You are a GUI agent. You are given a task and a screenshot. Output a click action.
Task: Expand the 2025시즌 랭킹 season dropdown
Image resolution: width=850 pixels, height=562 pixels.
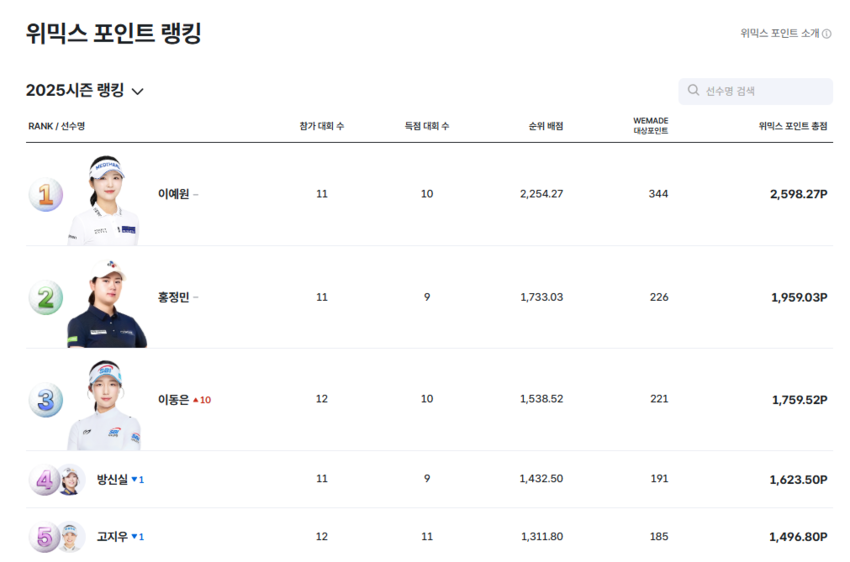[137, 91]
